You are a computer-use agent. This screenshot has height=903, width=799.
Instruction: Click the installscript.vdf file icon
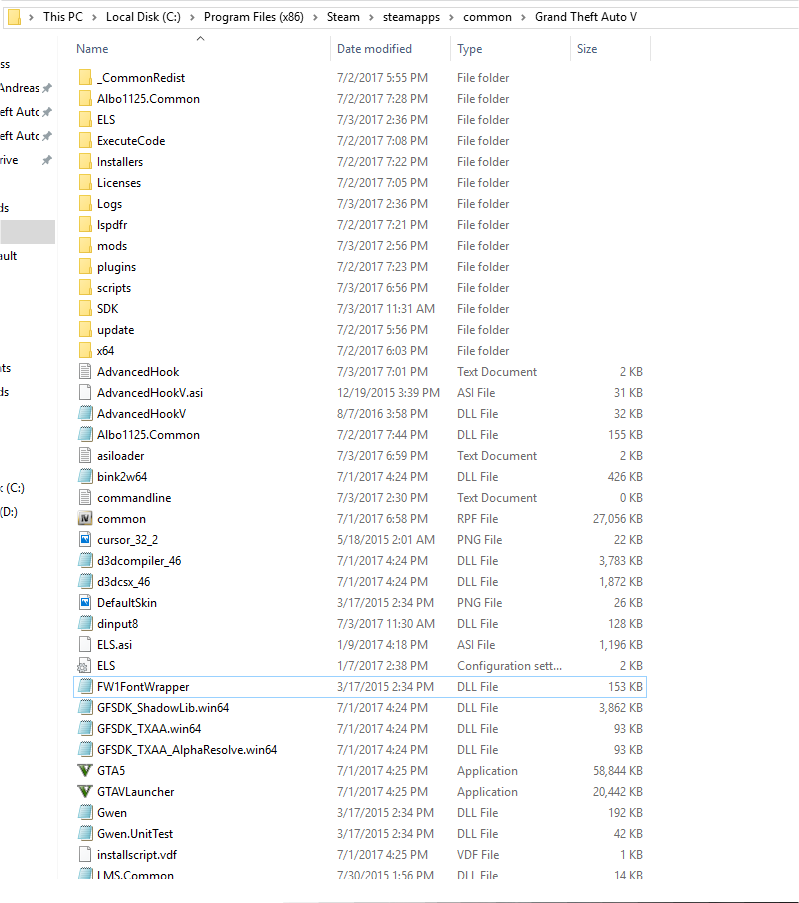(x=85, y=855)
